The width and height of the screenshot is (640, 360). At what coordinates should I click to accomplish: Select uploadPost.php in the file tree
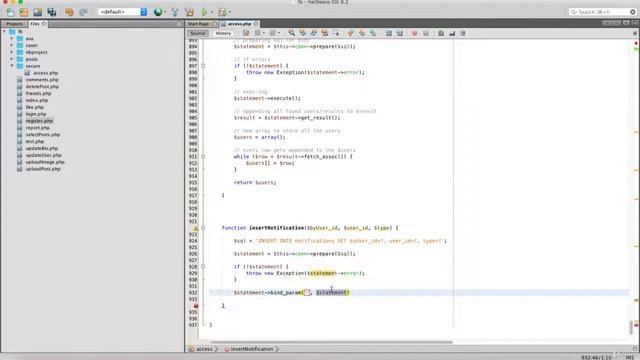[x=43, y=169]
